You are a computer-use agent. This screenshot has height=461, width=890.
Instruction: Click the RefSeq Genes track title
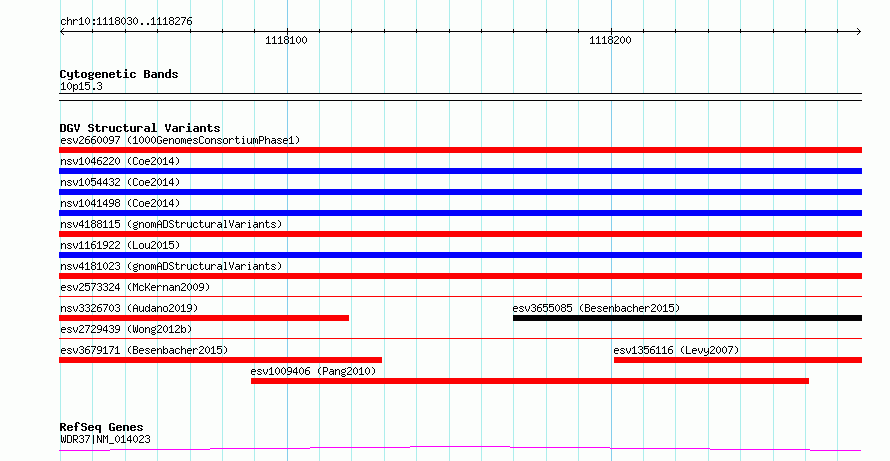(101, 427)
